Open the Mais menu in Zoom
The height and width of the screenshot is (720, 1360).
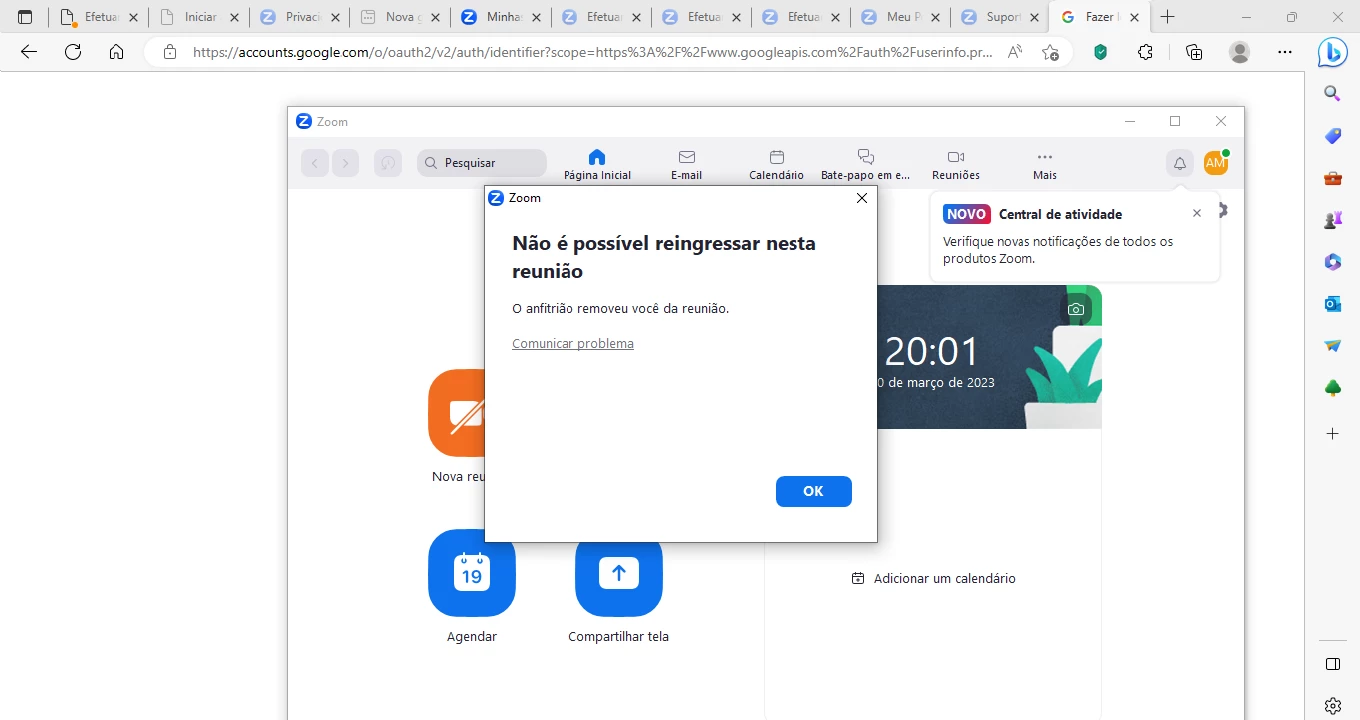[1045, 165]
